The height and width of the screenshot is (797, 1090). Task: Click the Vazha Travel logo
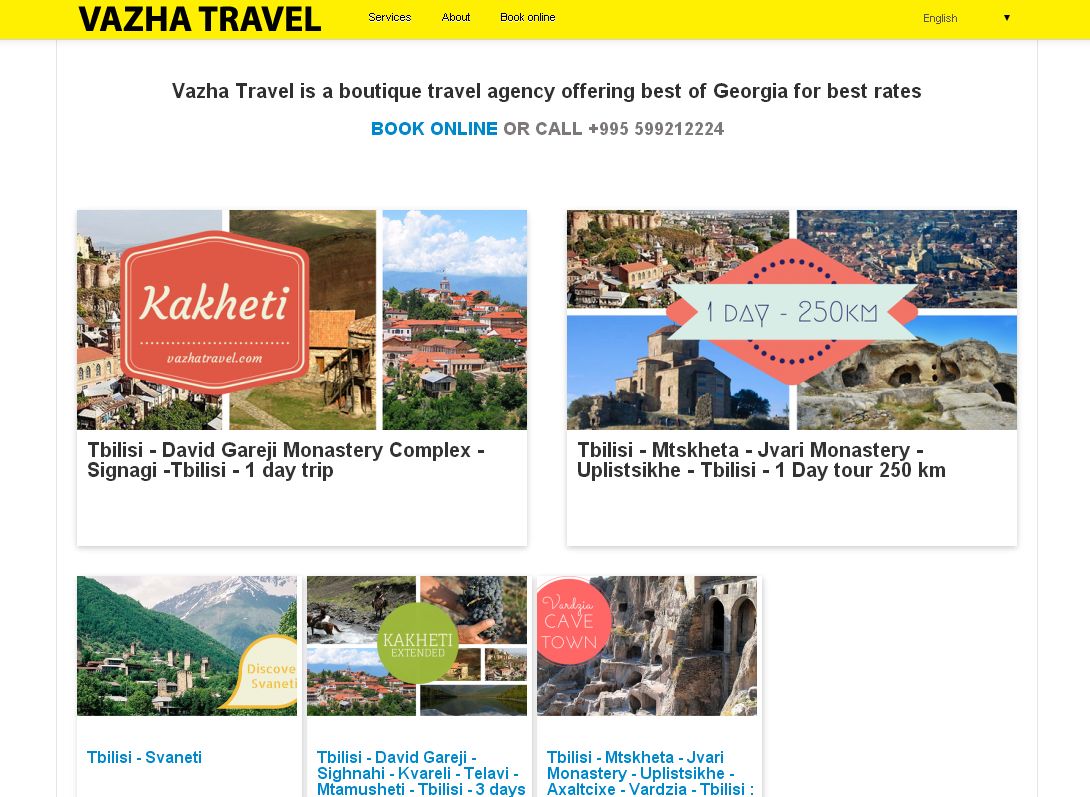200,19
